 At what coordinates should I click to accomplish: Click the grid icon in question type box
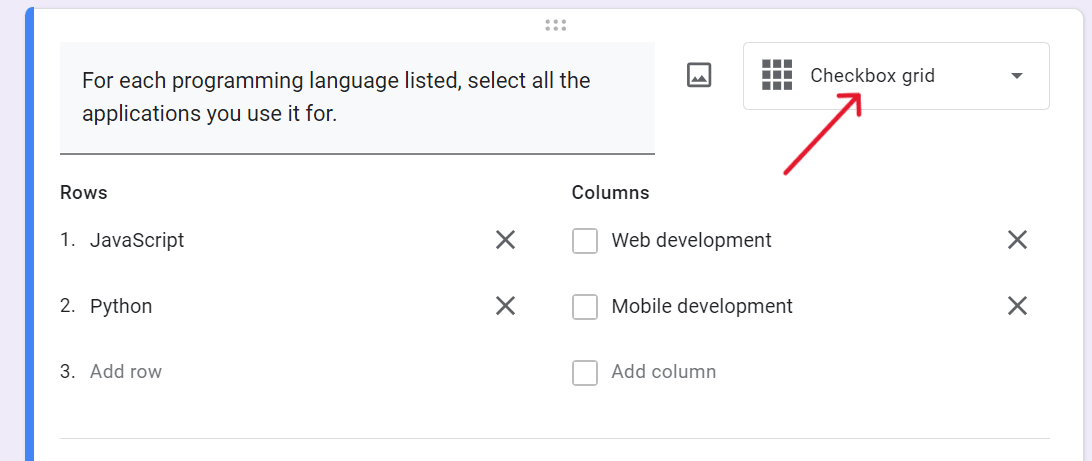pos(777,75)
